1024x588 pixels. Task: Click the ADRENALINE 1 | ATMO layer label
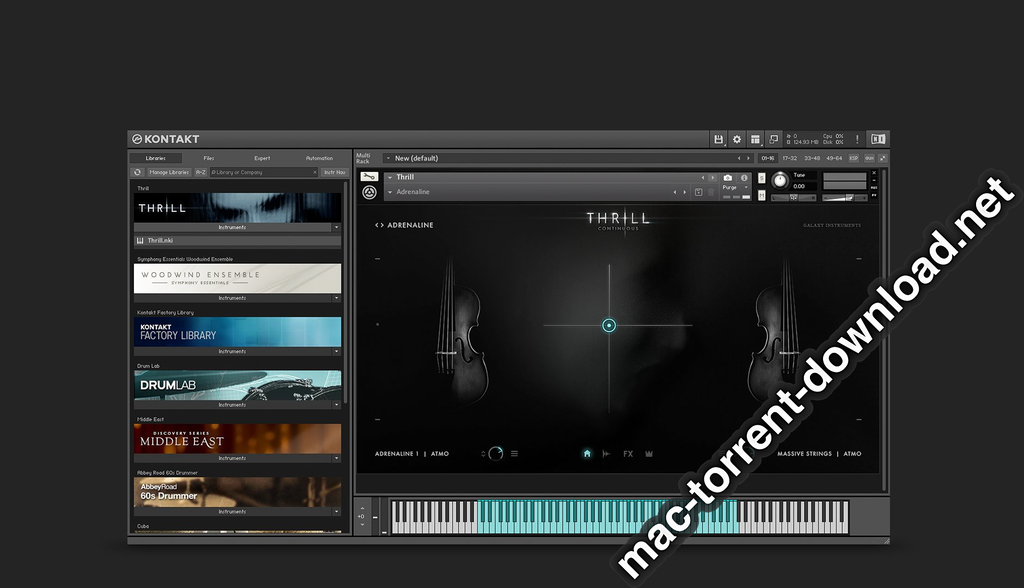411,453
